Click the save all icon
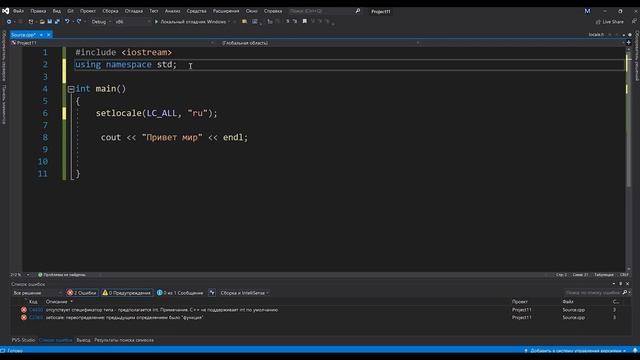 point(57,22)
